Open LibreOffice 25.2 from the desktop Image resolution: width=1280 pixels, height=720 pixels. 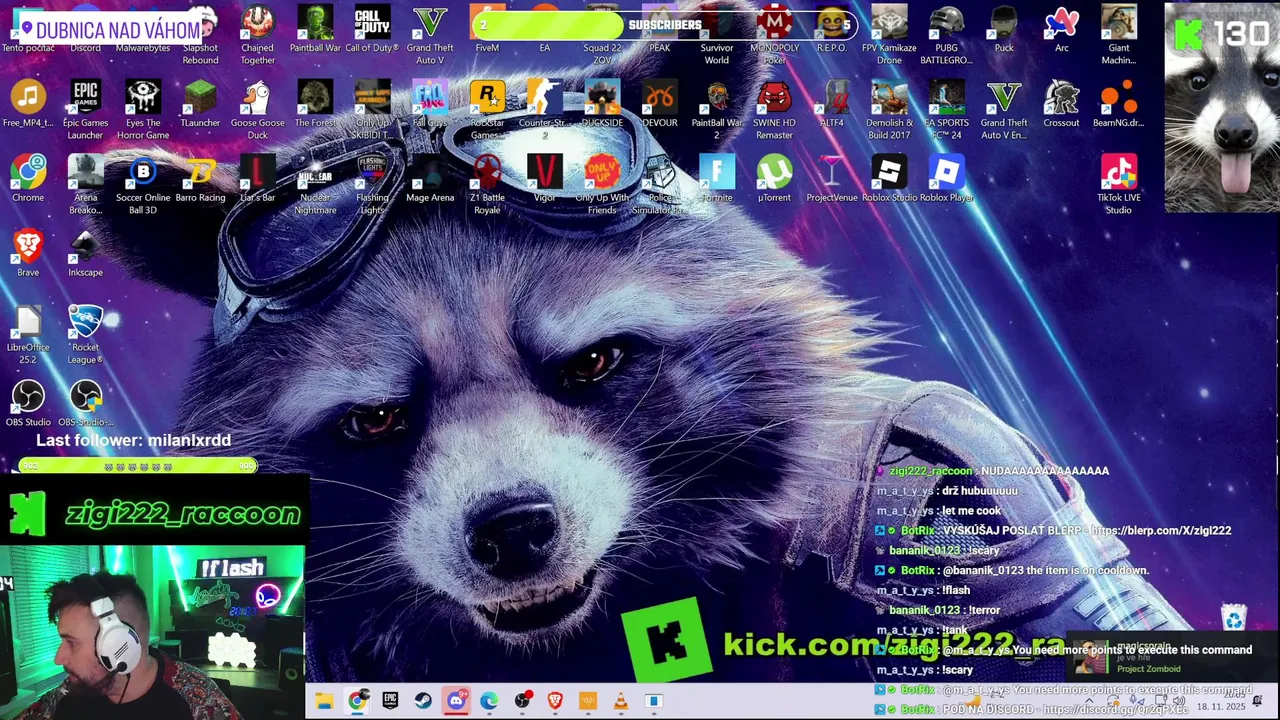click(28, 335)
